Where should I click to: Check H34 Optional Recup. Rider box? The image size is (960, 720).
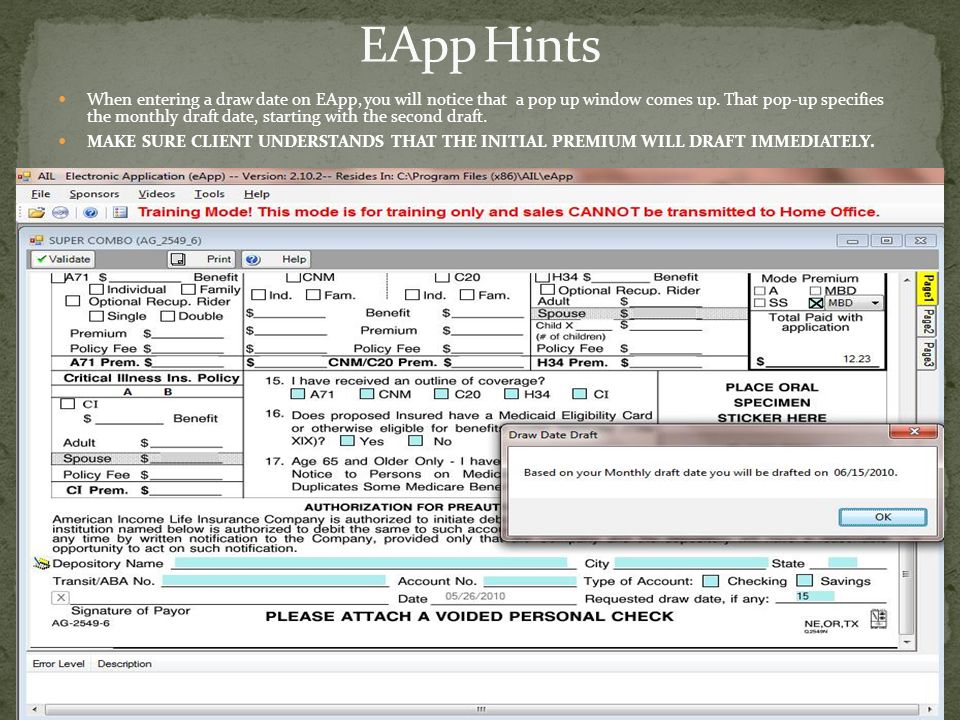[x=547, y=290]
